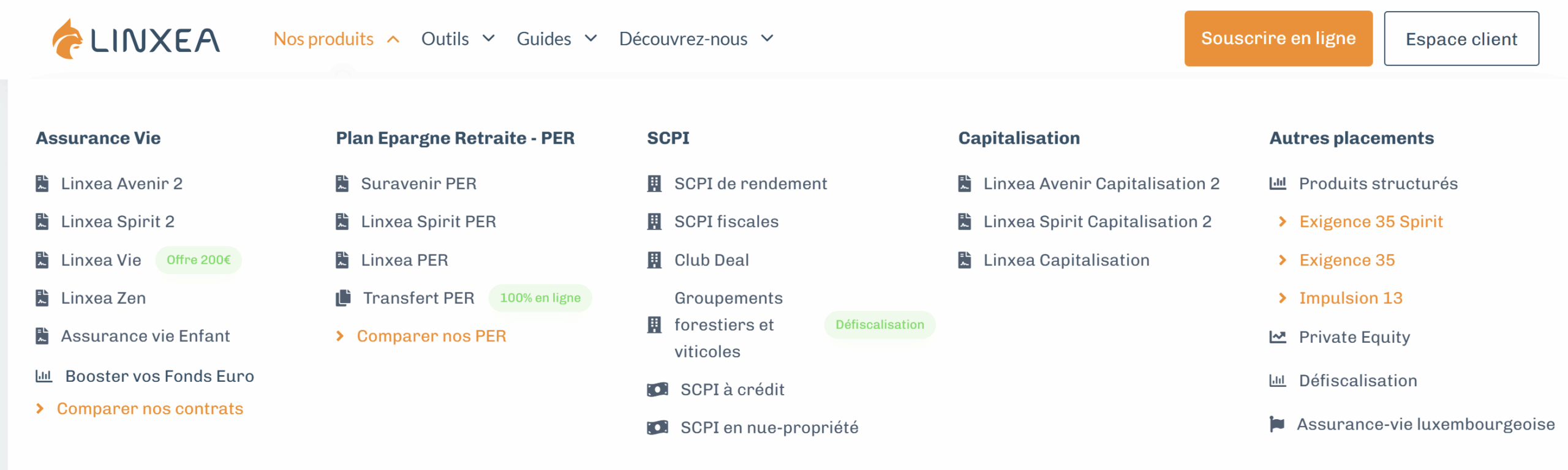
Task: Select the Comparer nos PER link
Action: point(431,336)
